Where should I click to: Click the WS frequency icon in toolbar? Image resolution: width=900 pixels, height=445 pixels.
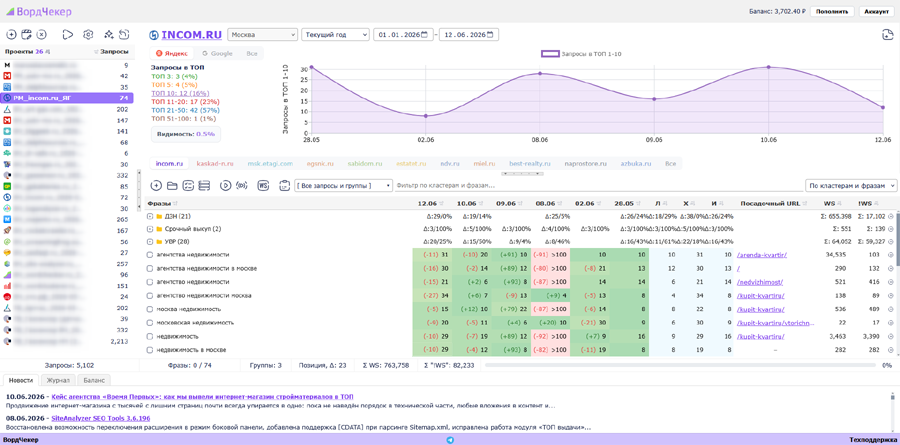[263, 185]
